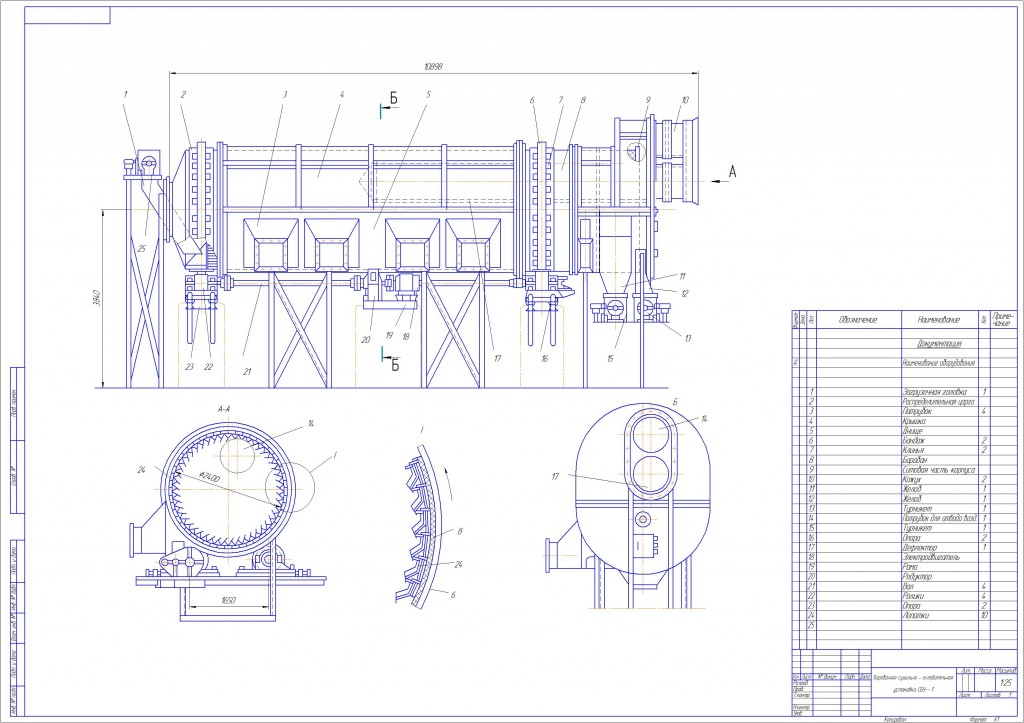Screen dimensions: 1024x723
Task: Click 'Опора' in row 16
Action: click(912, 538)
